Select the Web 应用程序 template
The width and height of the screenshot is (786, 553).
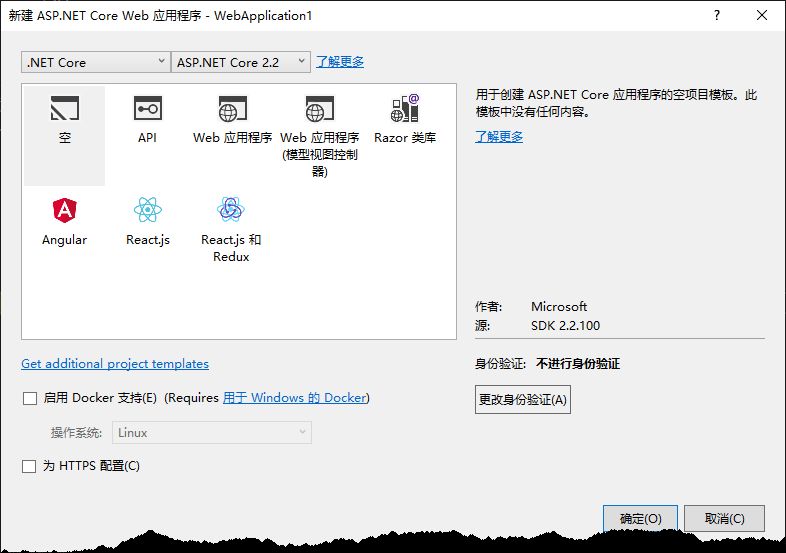pos(232,120)
